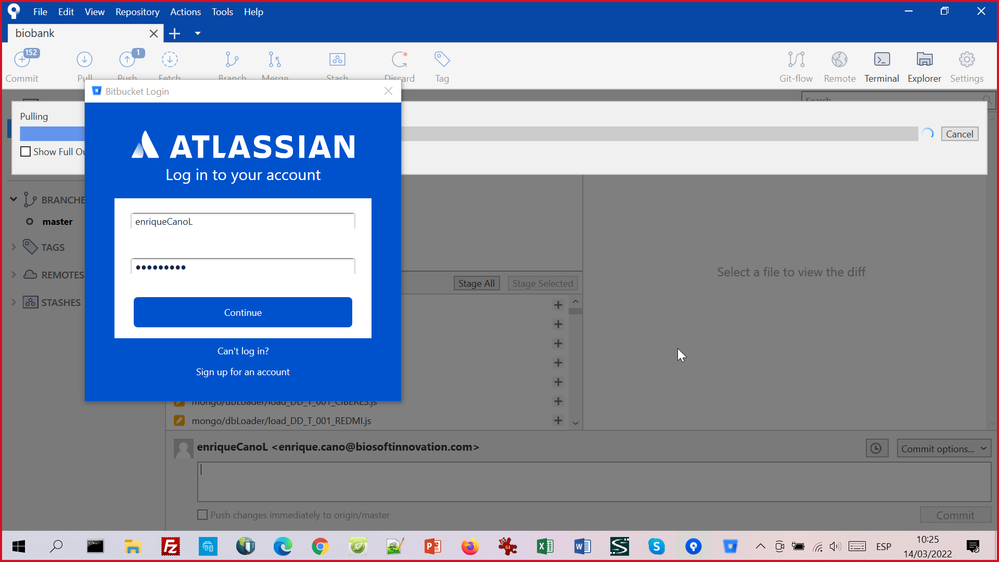
Task: Open Git-flow from the toolbar
Action: pyautogui.click(x=796, y=66)
